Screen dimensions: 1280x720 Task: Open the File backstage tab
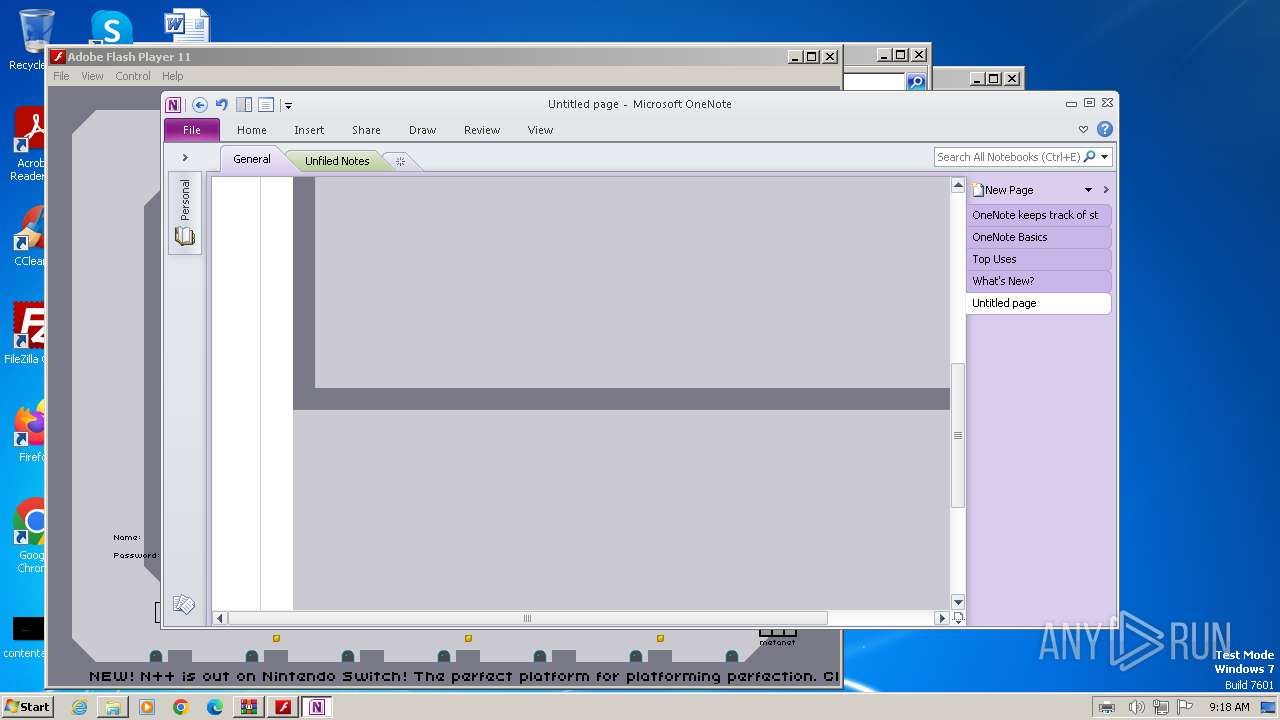191,130
